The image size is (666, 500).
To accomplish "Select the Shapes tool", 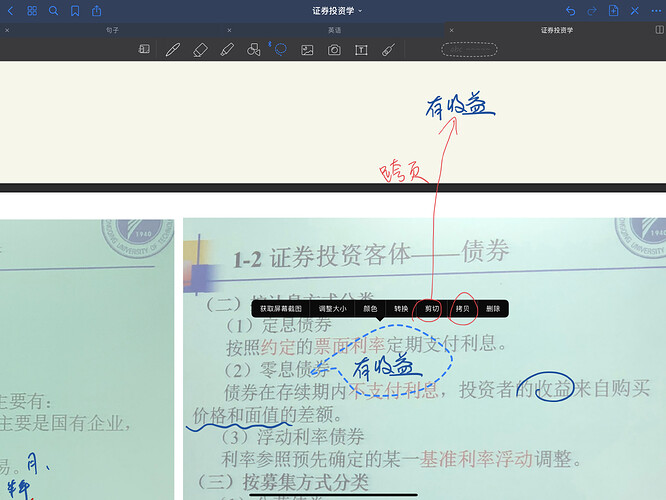I will [254, 50].
